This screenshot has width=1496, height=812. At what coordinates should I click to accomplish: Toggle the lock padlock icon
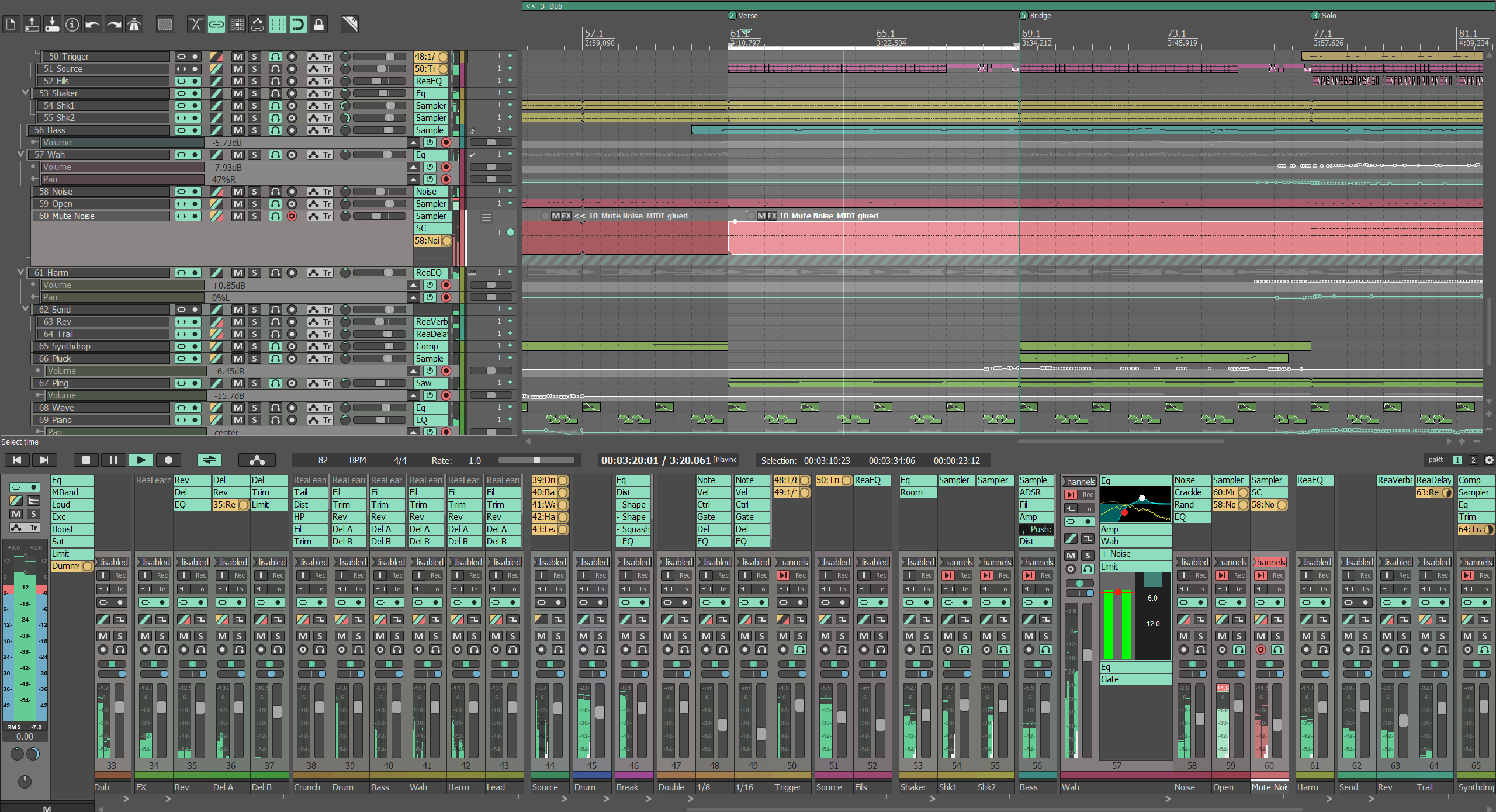tap(318, 25)
